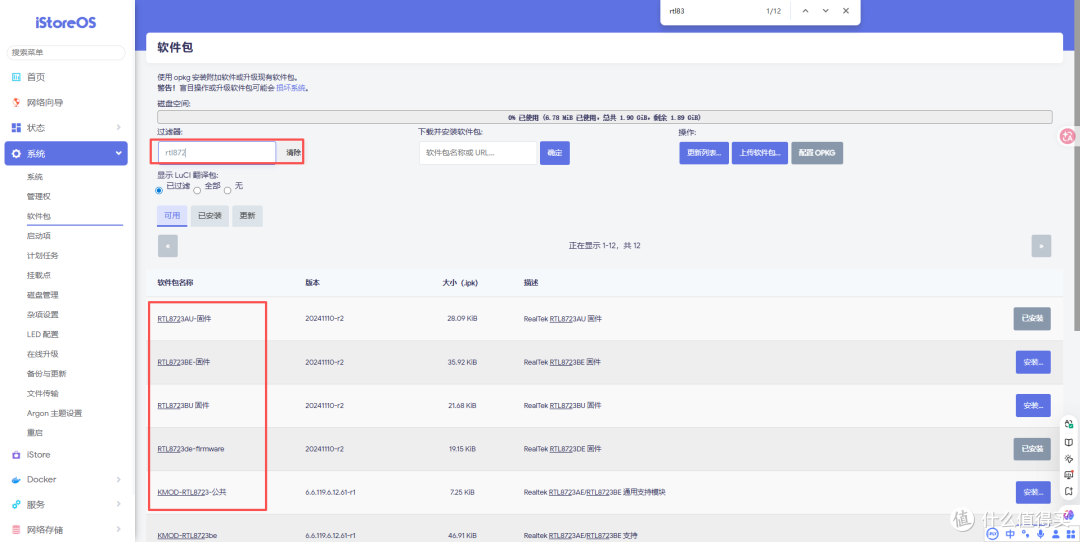Image resolution: width=1080 pixels, height=542 pixels.
Task: Click the IME toolbox grid icon
Action: pos(1070,534)
